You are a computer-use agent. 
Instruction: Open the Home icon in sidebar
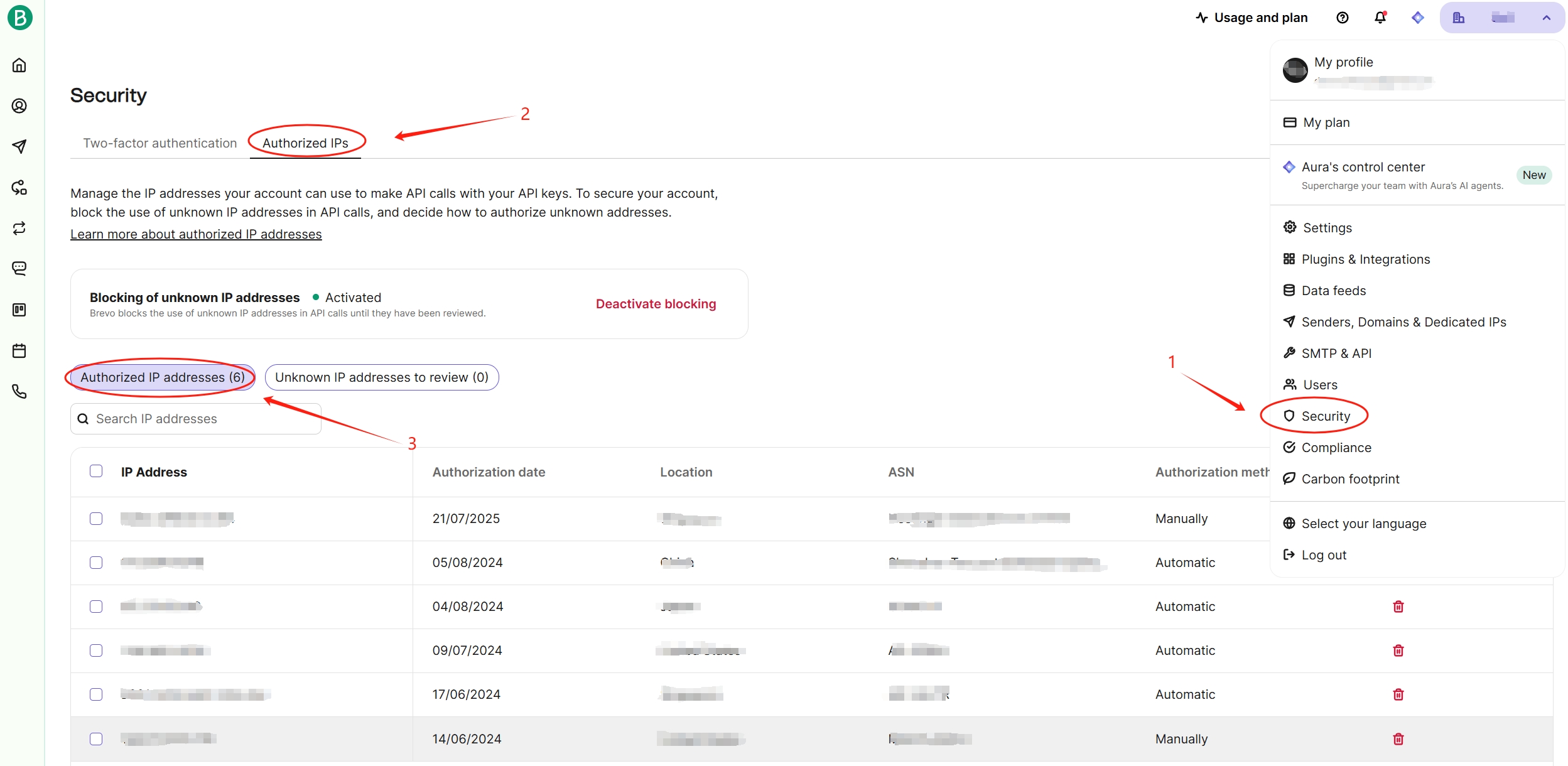pyautogui.click(x=19, y=65)
